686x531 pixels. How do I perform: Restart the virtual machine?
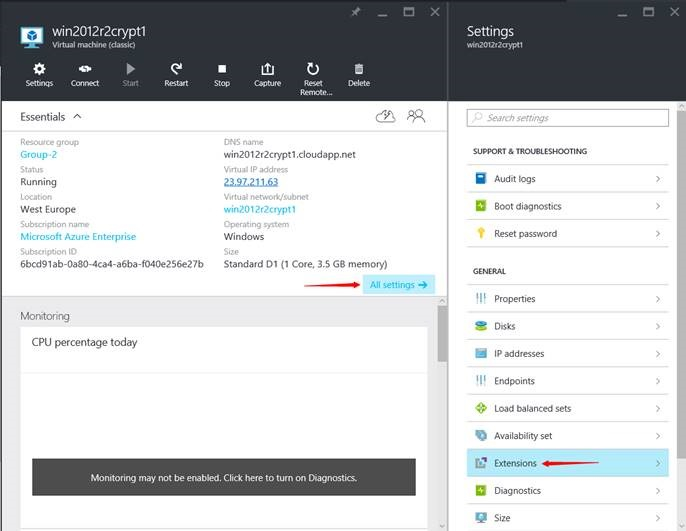[176, 74]
